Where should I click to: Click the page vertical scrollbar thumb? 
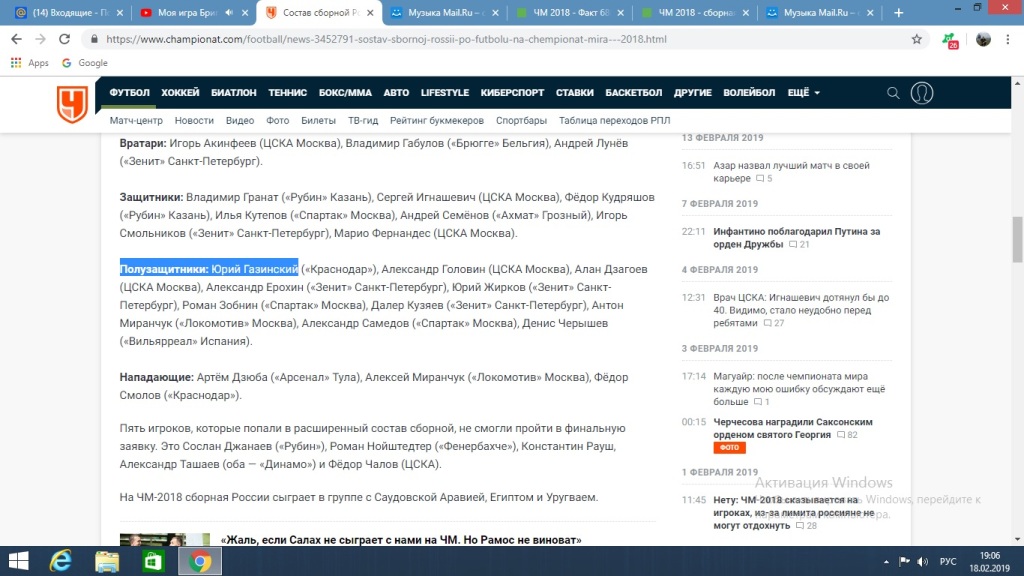[x=1017, y=239]
